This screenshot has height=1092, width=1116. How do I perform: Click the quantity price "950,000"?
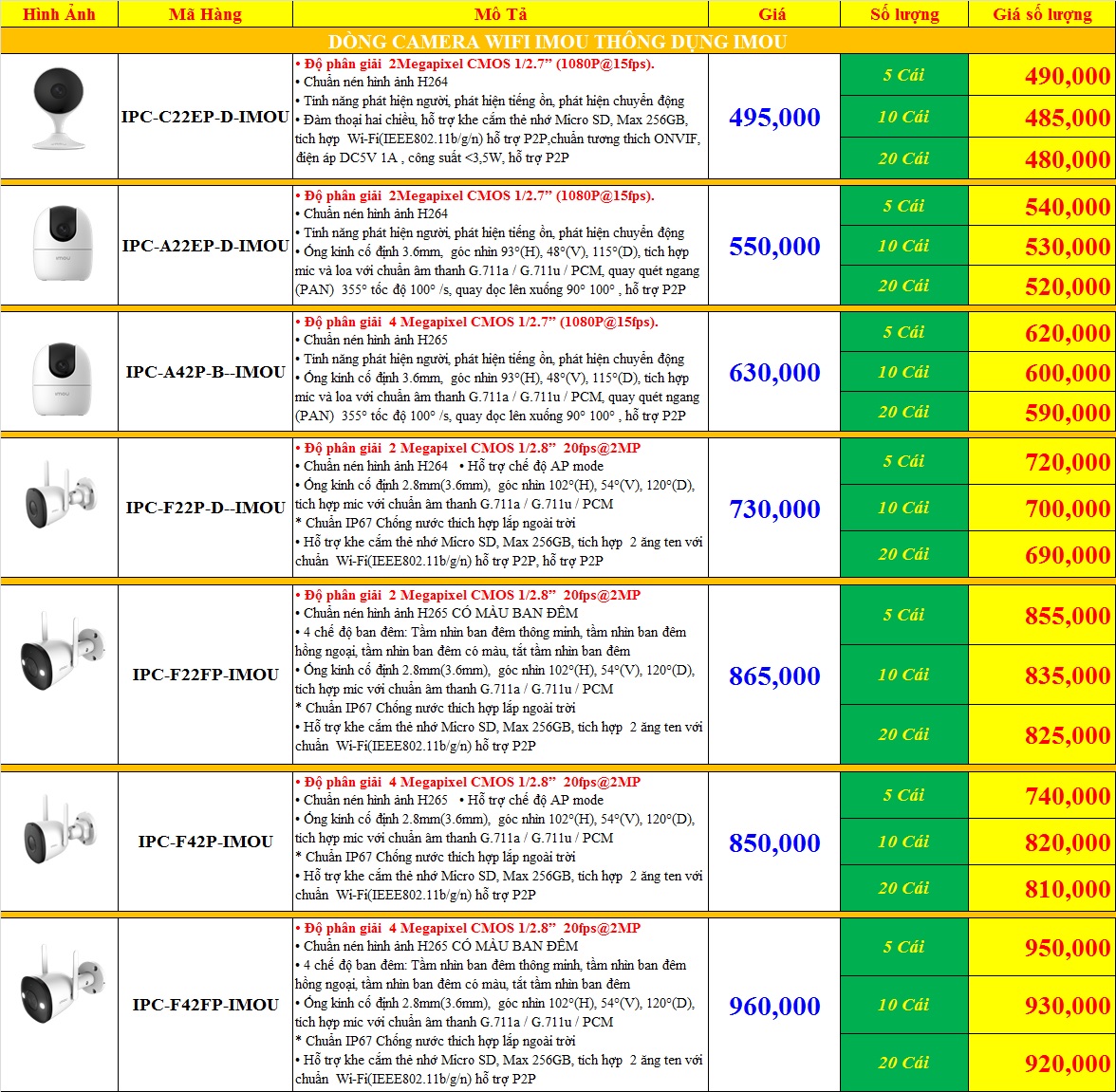(x=1068, y=949)
